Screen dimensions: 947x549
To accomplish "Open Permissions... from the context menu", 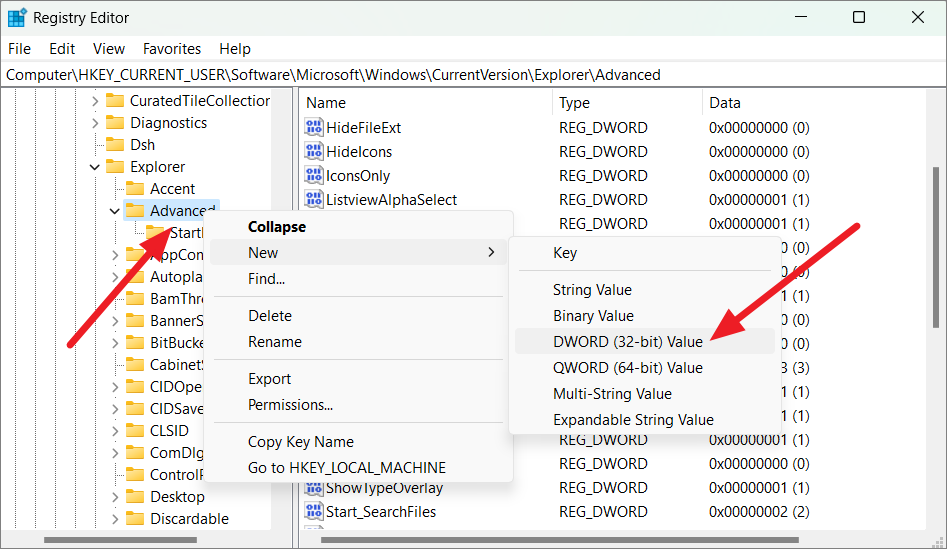I will click(359, 405).
